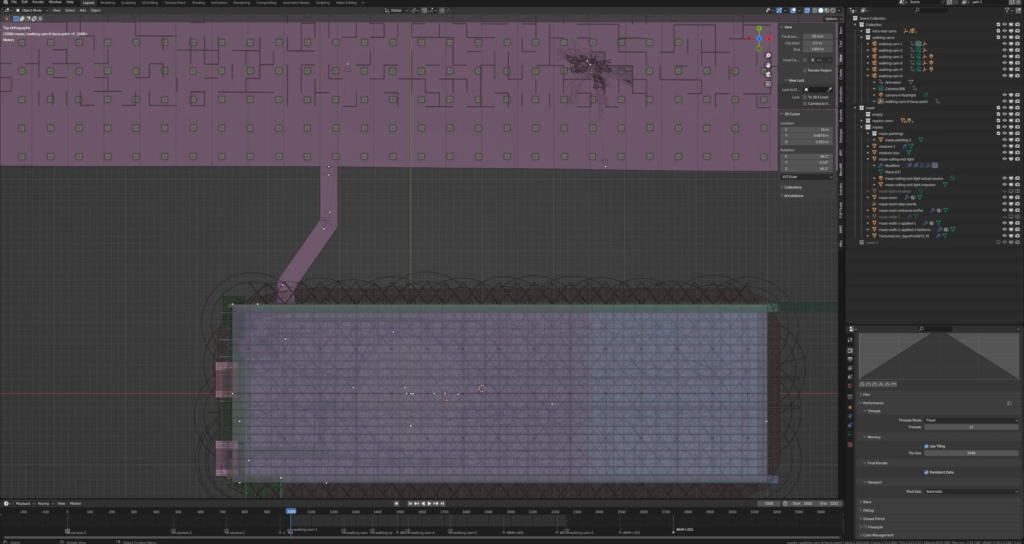
Task: Enable the Freestyle checkbox
Action: click(865, 527)
